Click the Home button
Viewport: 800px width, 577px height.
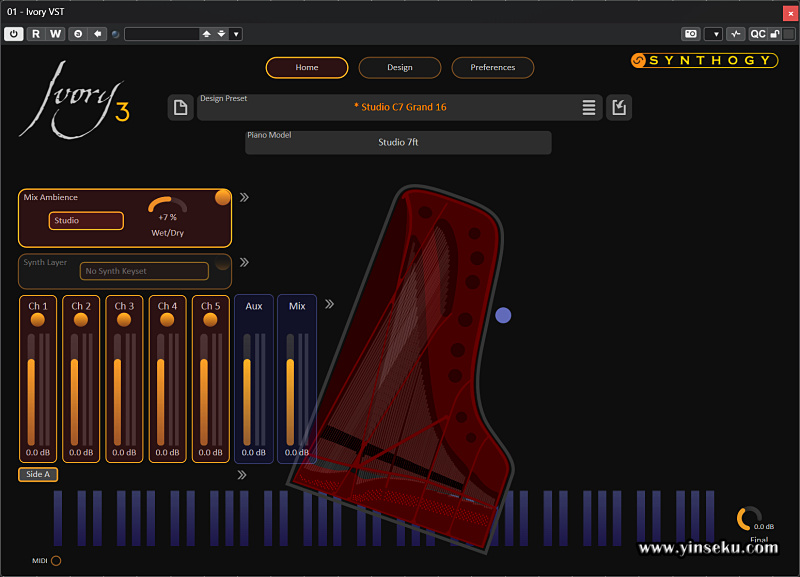click(307, 68)
